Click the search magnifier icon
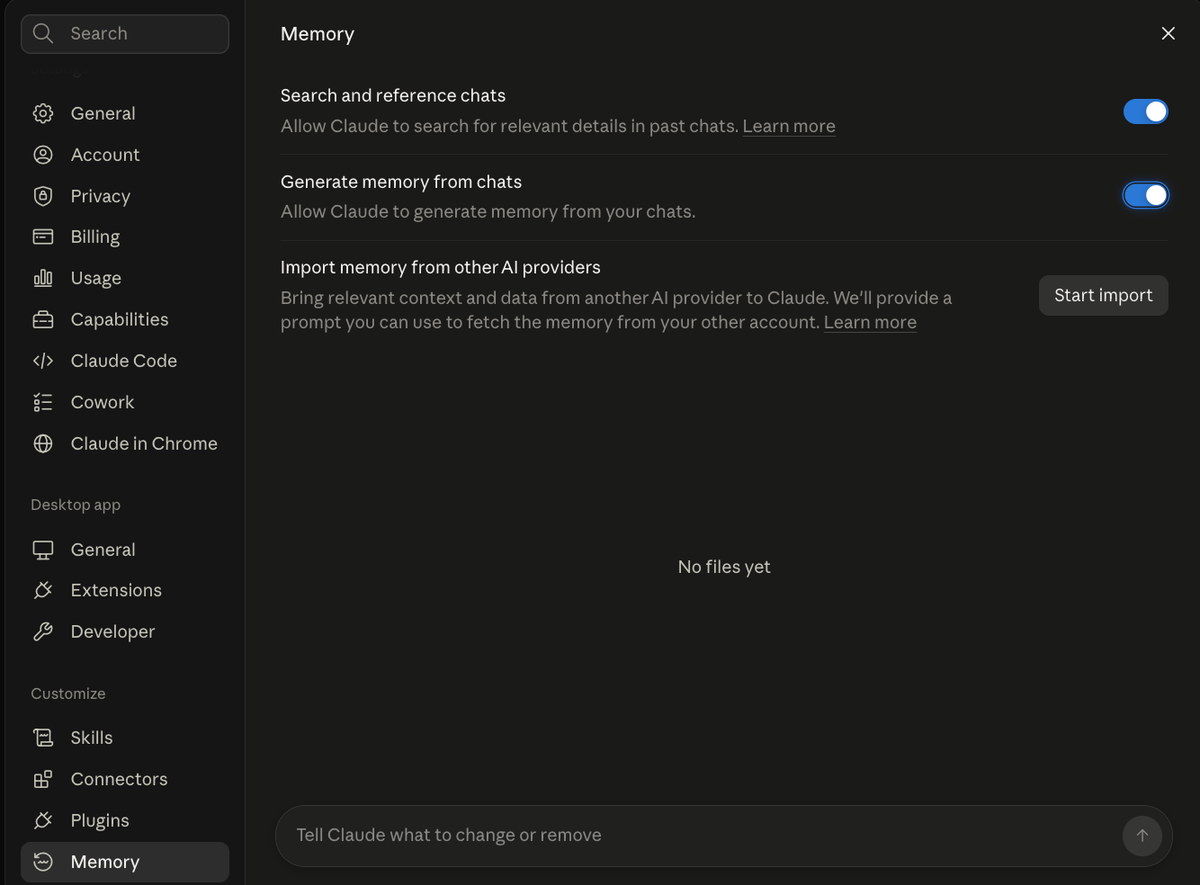 pos(43,33)
